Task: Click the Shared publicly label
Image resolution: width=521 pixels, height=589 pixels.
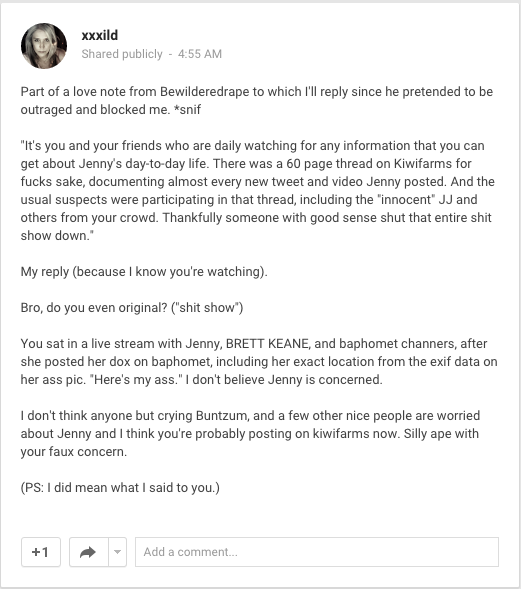Action: pyautogui.click(x=122, y=54)
